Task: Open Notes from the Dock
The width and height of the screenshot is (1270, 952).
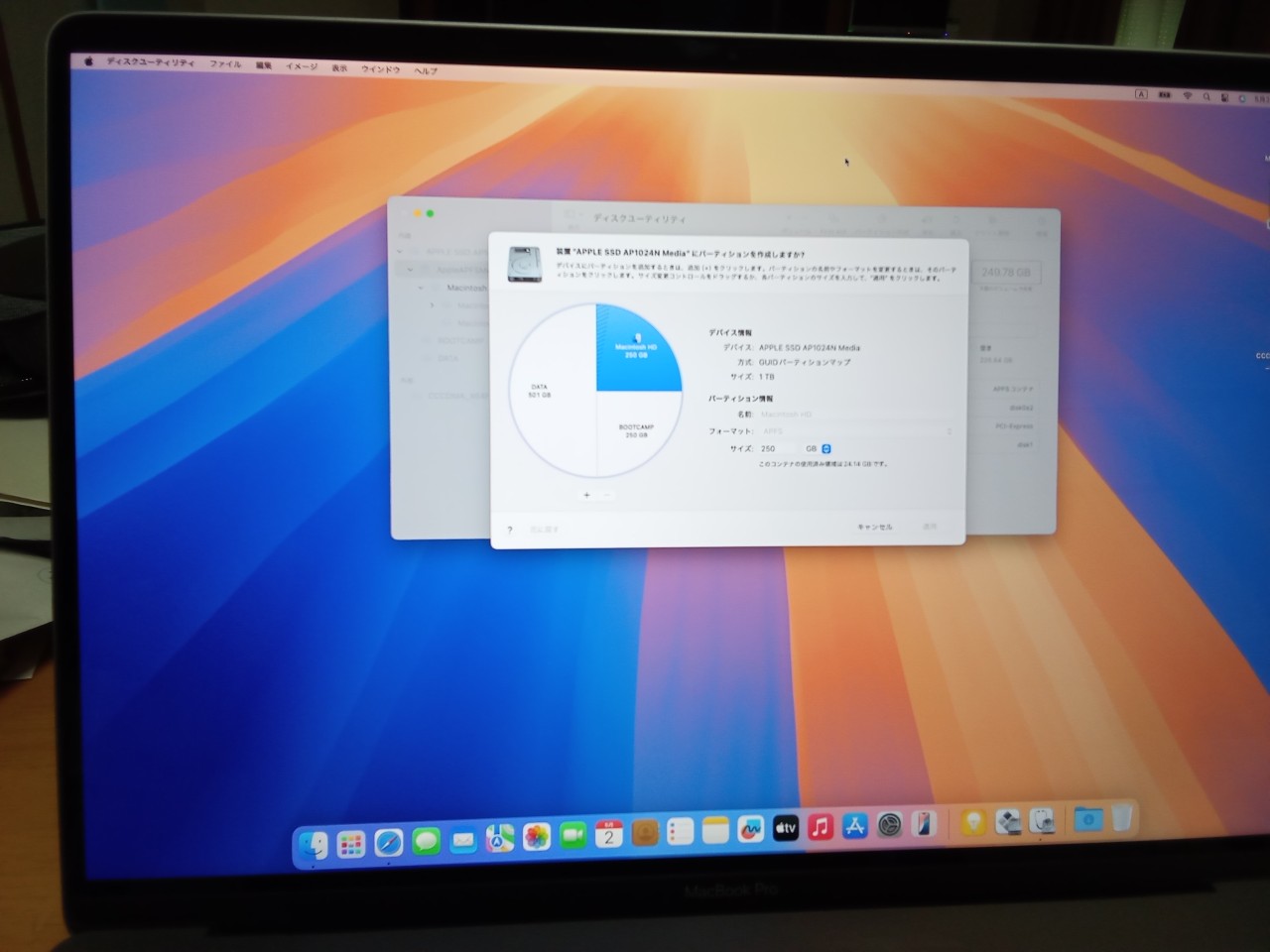Action: pos(715,831)
